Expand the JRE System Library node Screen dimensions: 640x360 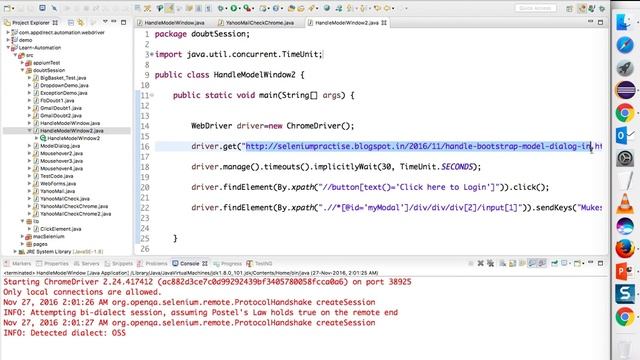(x=15, y=251)
